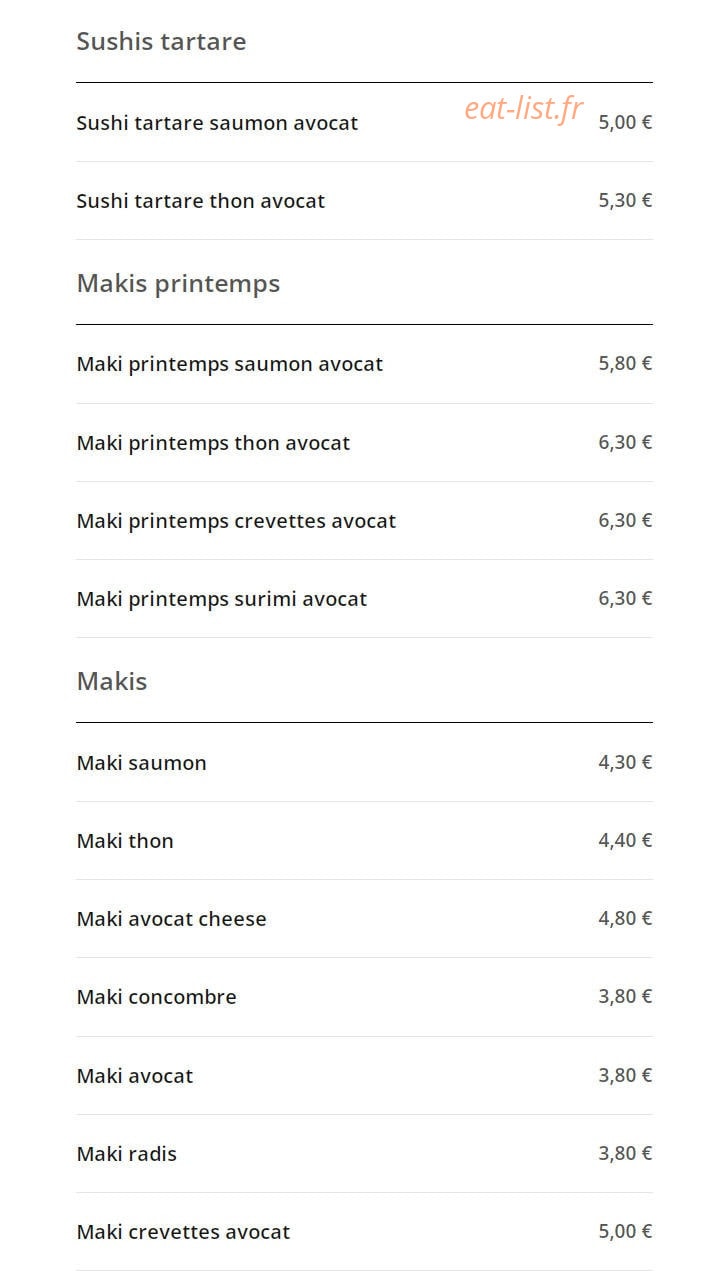Click the 5,30 € price of sushi tartare thon
This screenshot has width=721, height=1271.
coord(625,200)
